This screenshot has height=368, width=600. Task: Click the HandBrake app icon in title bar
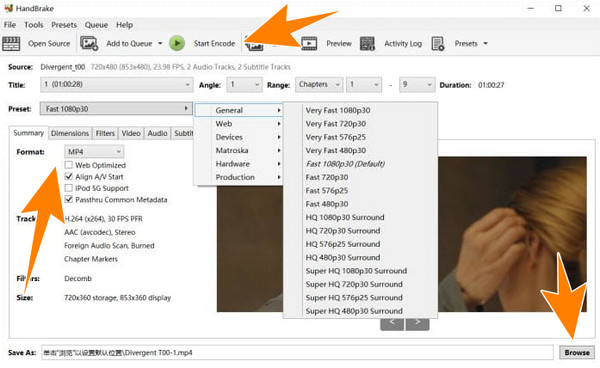[x=8, y=8]
